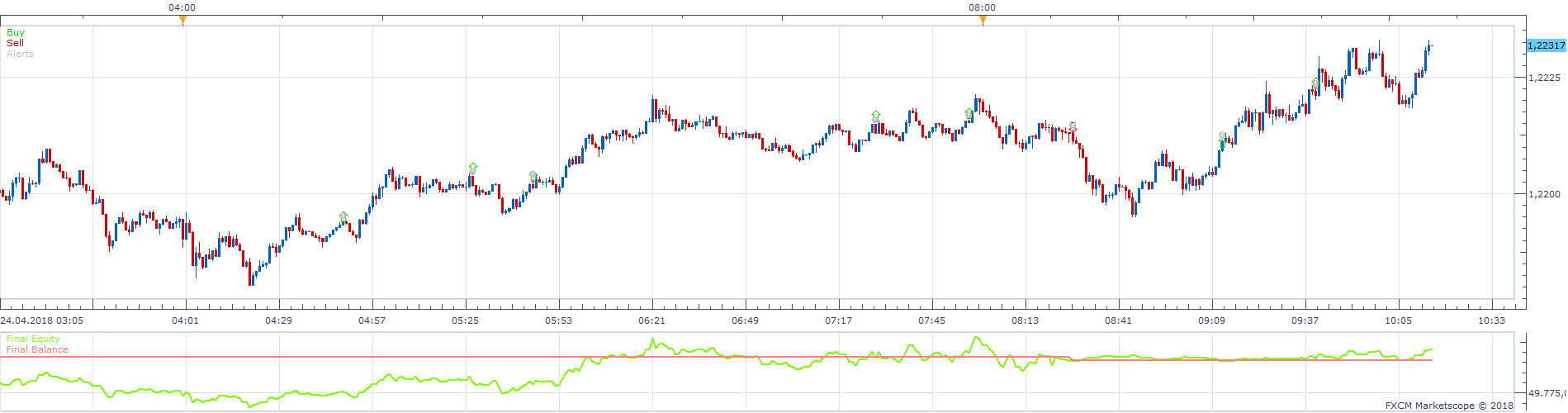Click the 06:21 time axis label
The height and width of the screenshot is (413, 1568).
click(x=652, y=320)
